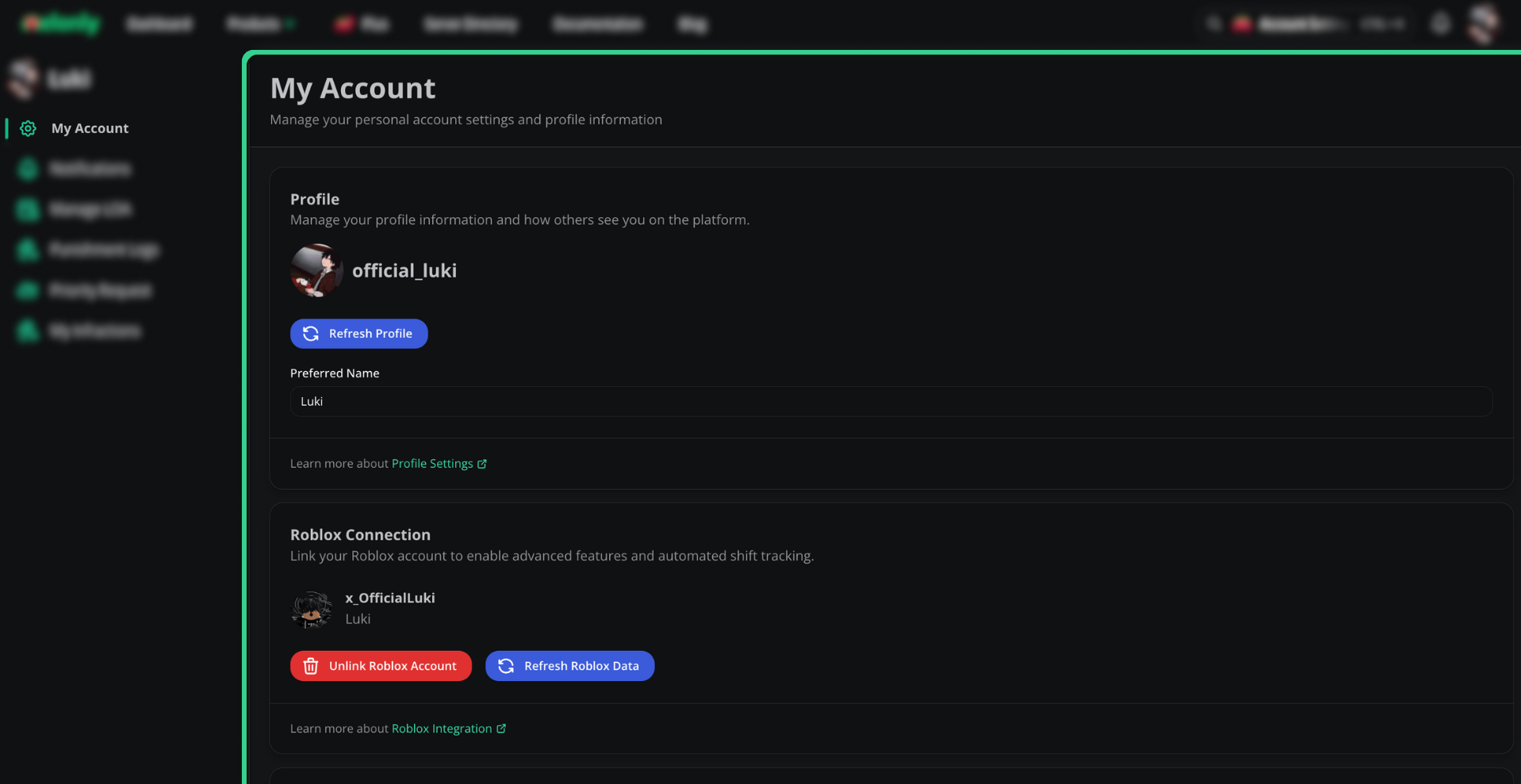The image size is (1521, 784).
Task: Click the Roblox Connection section heading
Action: pyautogui.click(x=360, y=534)
